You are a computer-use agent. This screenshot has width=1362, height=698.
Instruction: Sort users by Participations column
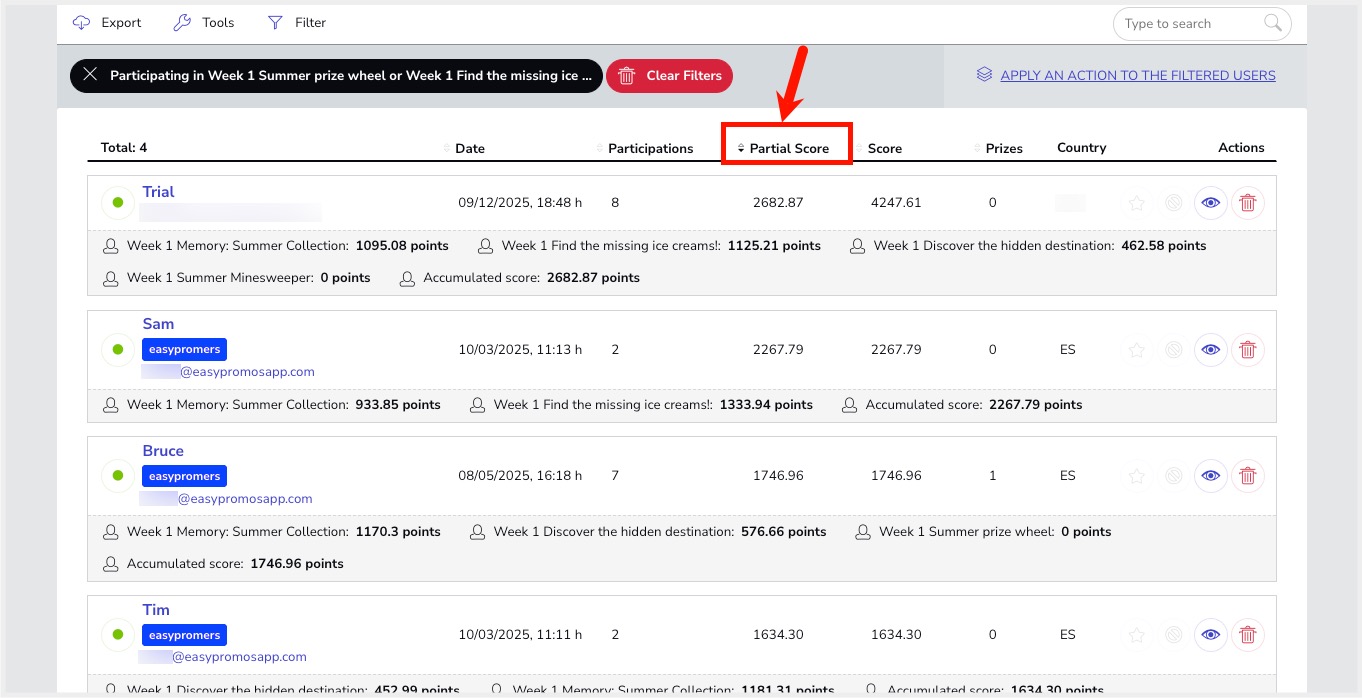coord(649,148)
